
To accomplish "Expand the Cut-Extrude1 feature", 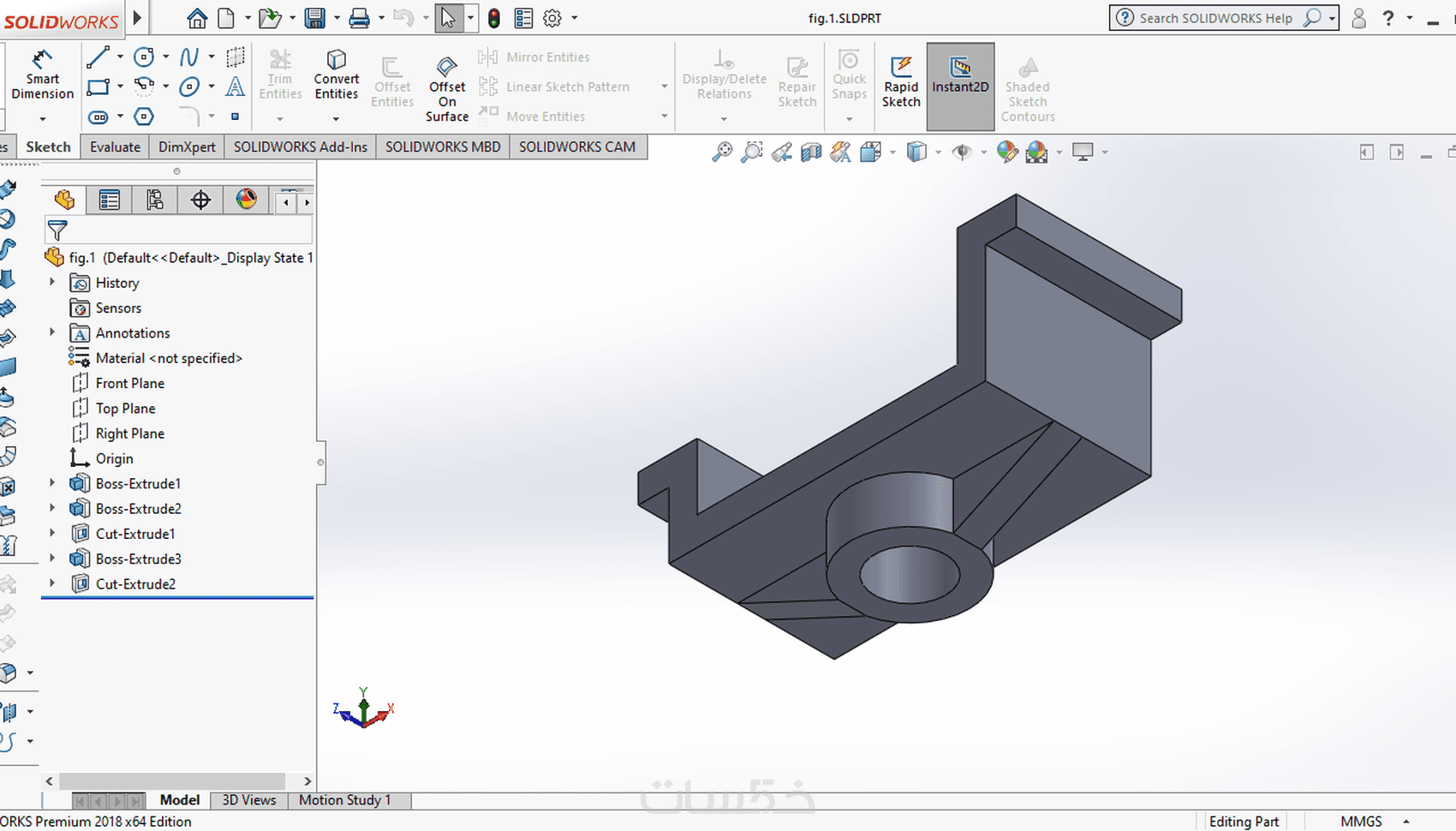I will 52,533.
